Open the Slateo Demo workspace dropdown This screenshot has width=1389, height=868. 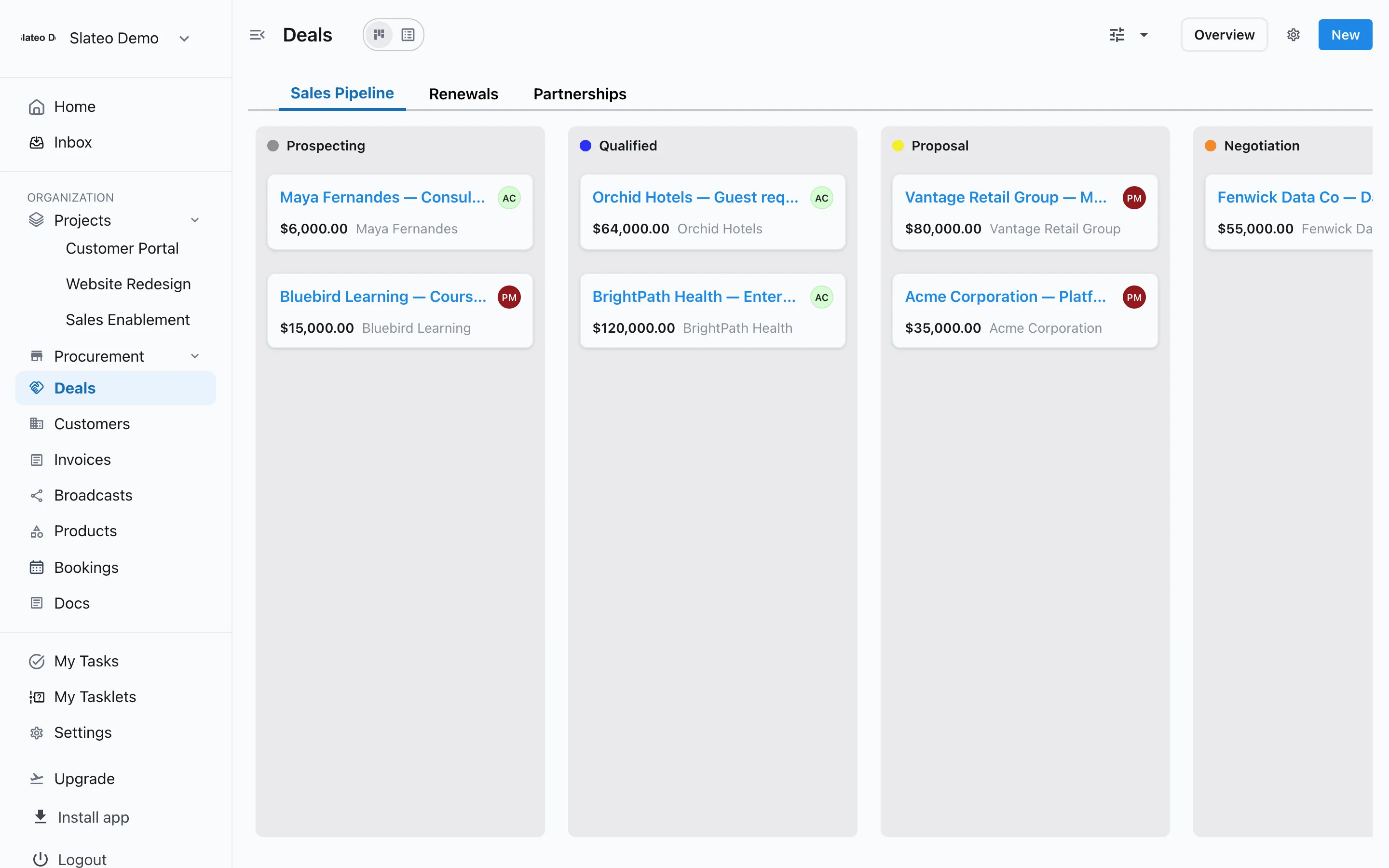click(107, 38)
